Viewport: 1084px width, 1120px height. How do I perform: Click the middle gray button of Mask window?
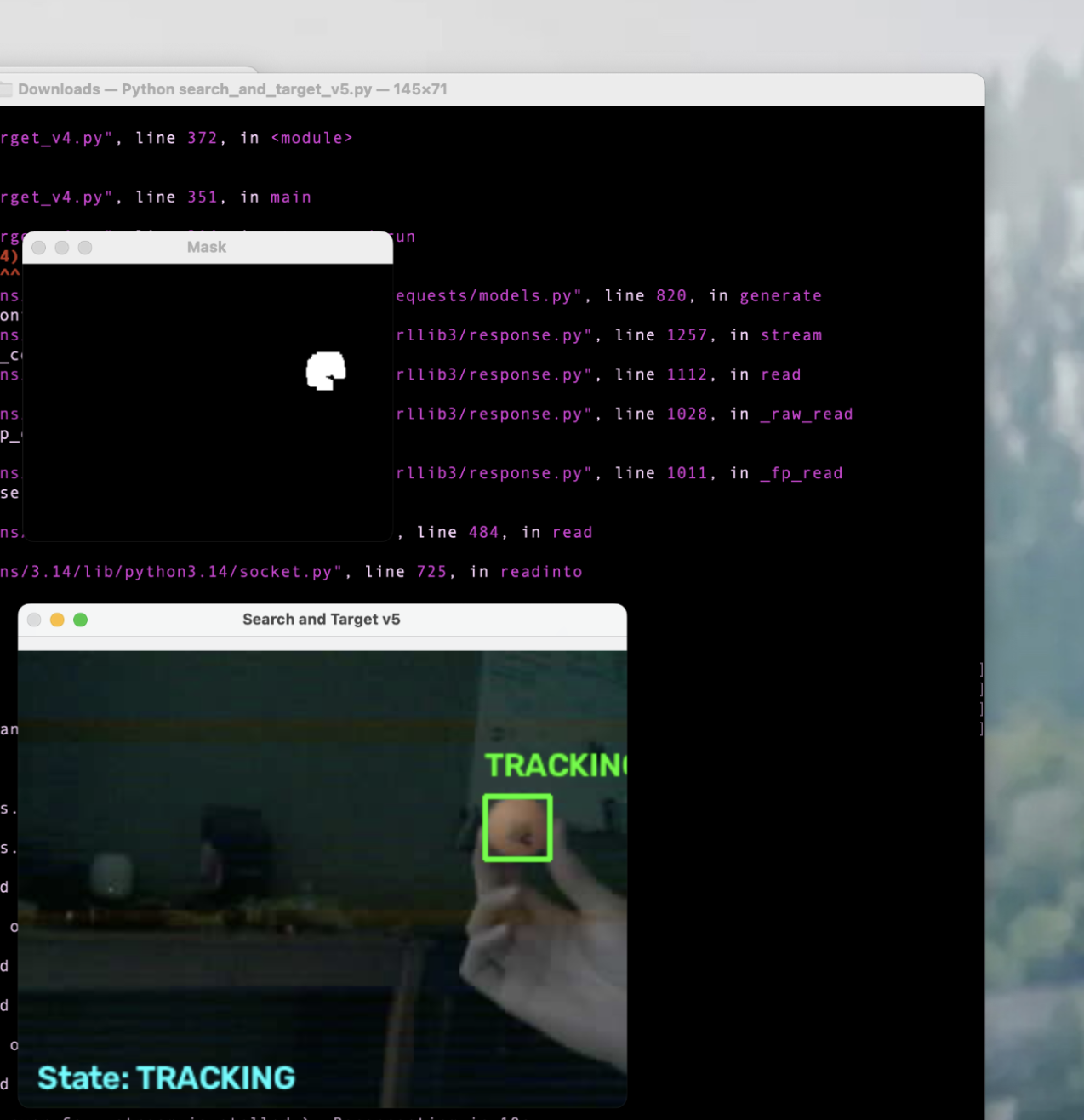[61, 248]
